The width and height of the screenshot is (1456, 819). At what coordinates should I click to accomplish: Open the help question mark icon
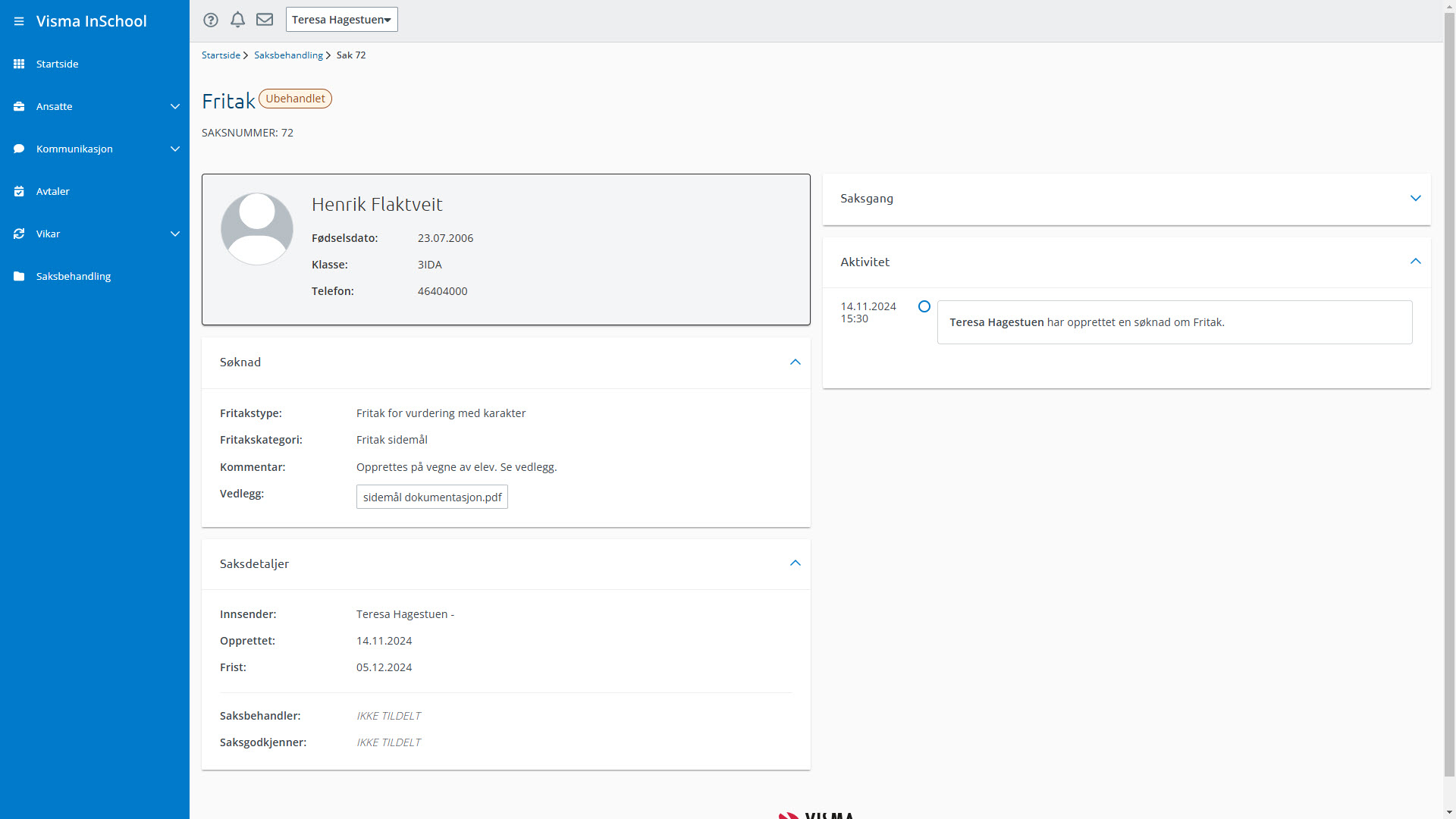coord(211,20)
